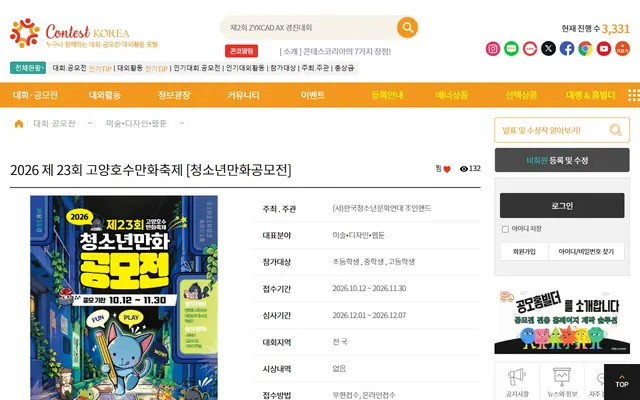Click the red heart 찜 icon

(x=447, y=169)
